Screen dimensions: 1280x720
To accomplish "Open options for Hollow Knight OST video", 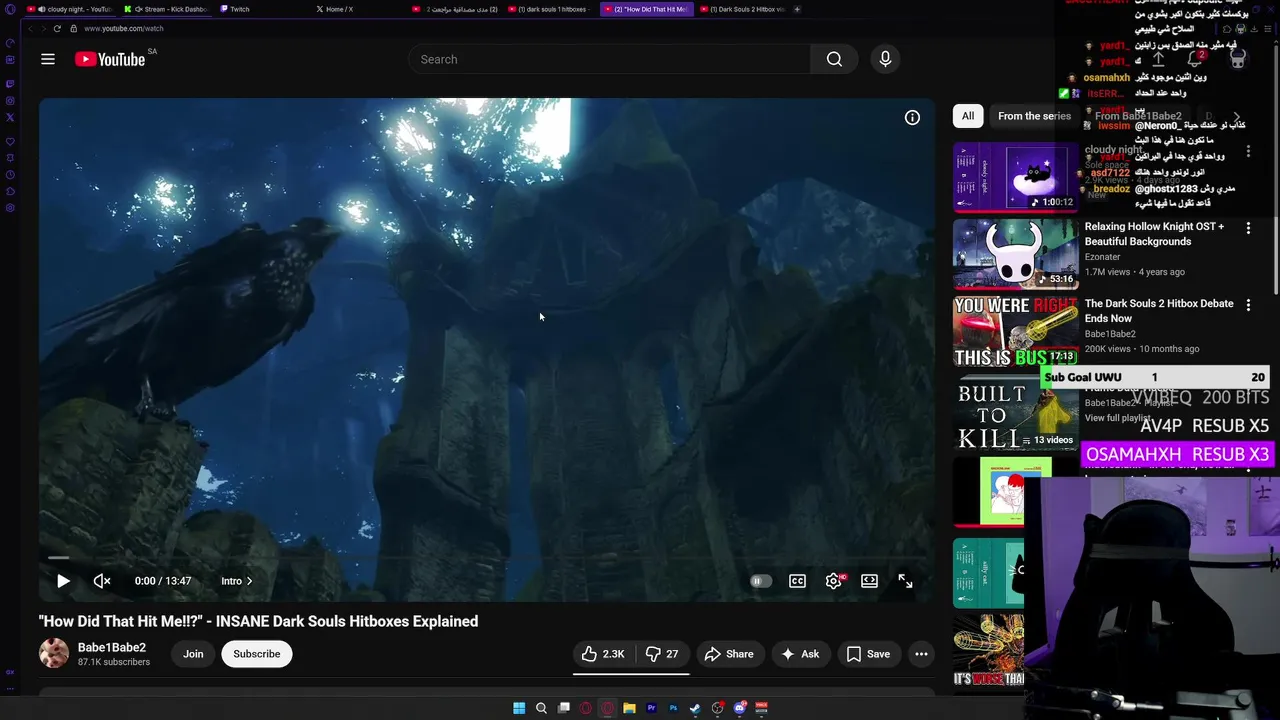I will click(x=1248, y=228).
